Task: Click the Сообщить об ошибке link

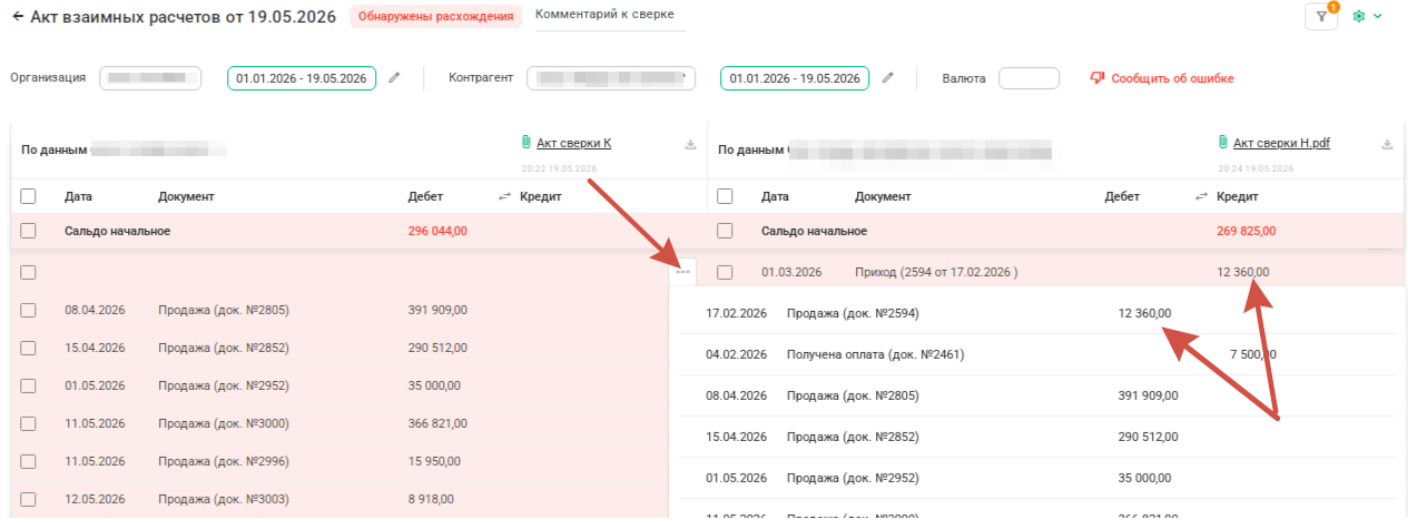Action: [x=1162, y=78]
